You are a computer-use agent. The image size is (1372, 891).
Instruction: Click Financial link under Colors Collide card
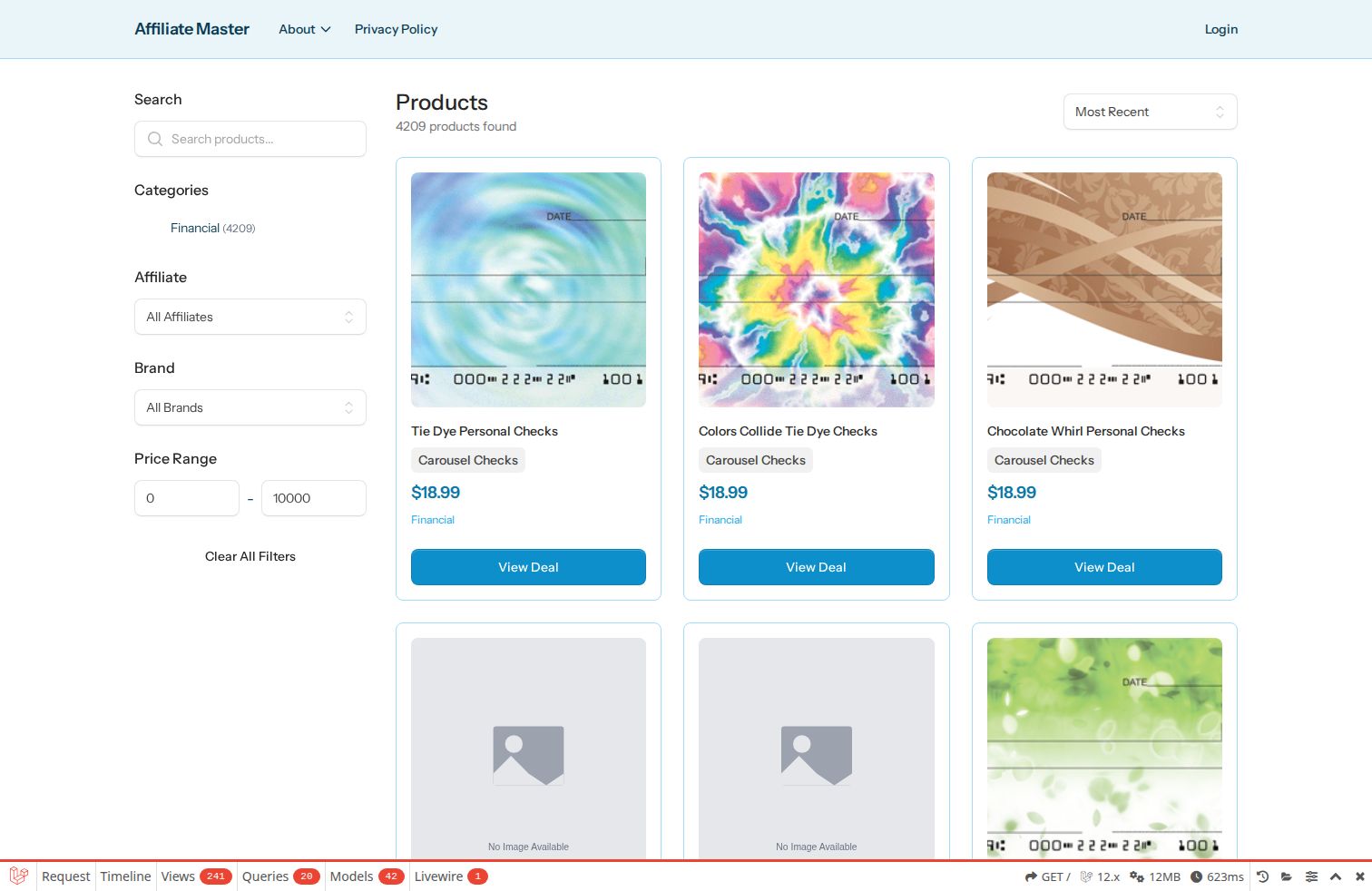point(720,520)
